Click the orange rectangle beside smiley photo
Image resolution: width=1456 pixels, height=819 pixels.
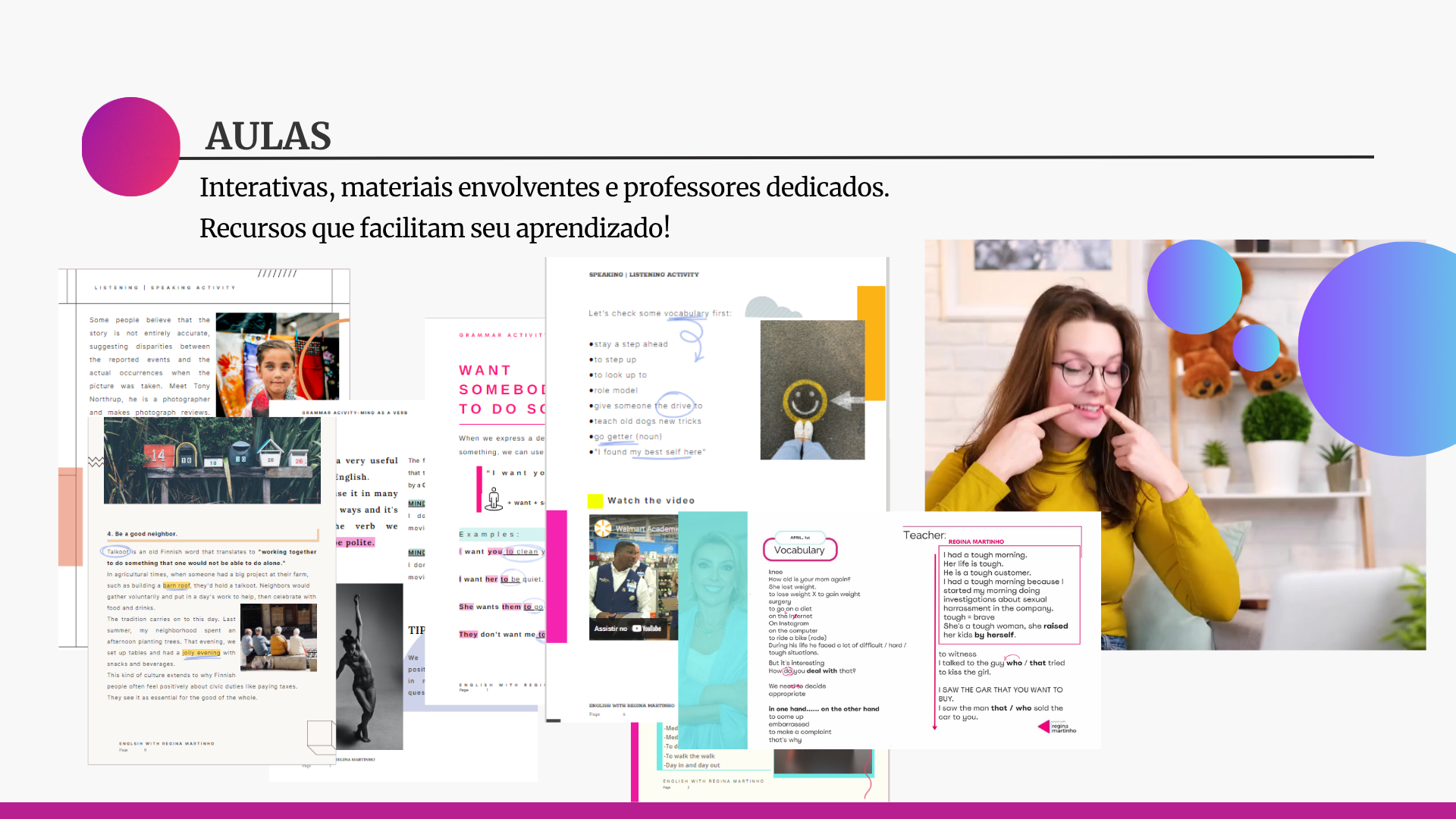(873, 343)
